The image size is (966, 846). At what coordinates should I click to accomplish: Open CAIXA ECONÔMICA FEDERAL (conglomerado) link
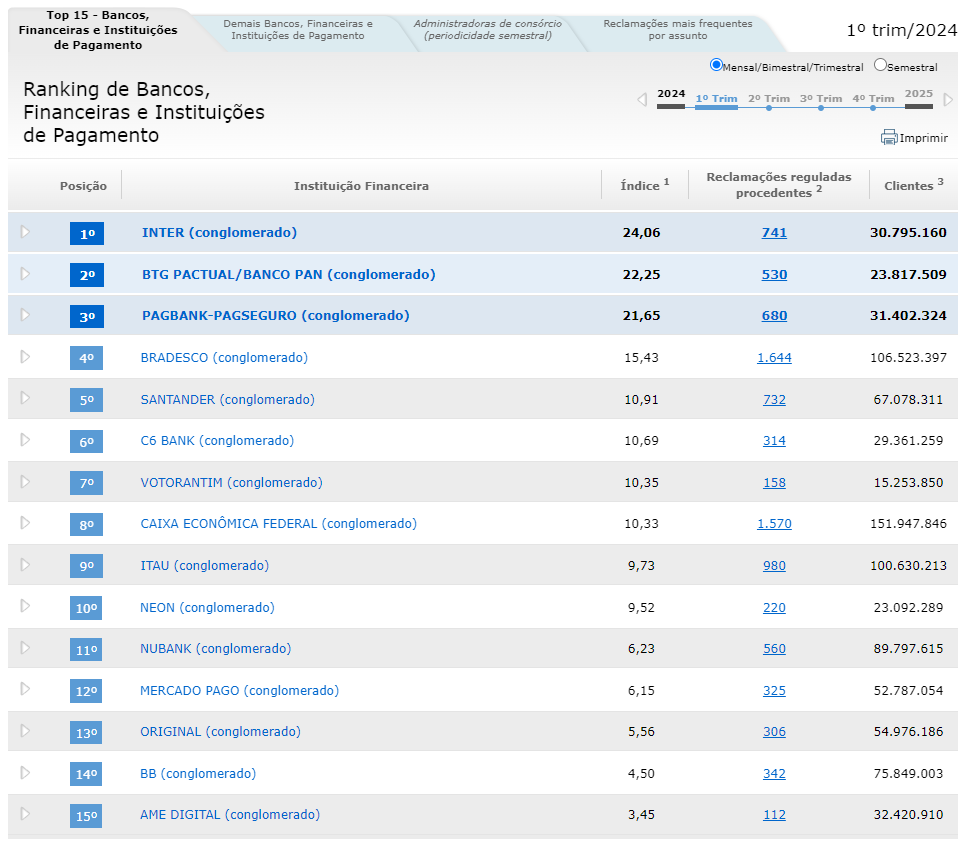(x=278, y=524)
